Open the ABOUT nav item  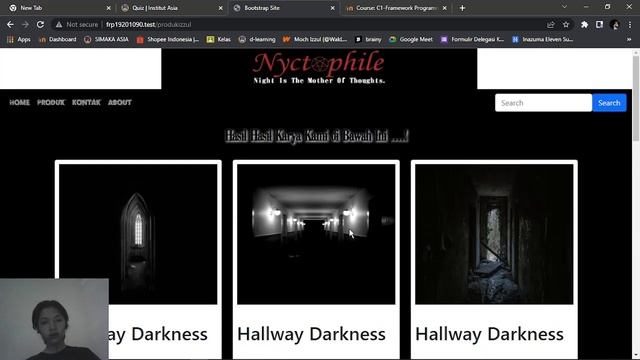tap(120, 102)
